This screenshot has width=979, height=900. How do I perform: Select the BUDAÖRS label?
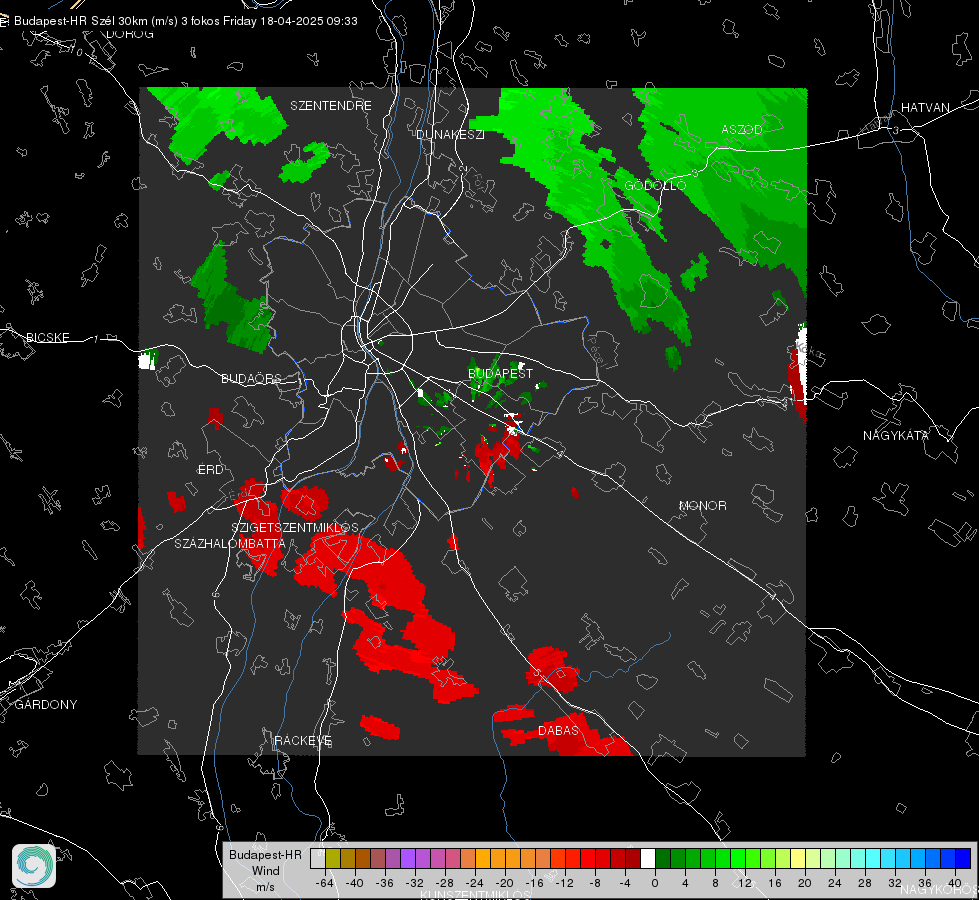251,378
